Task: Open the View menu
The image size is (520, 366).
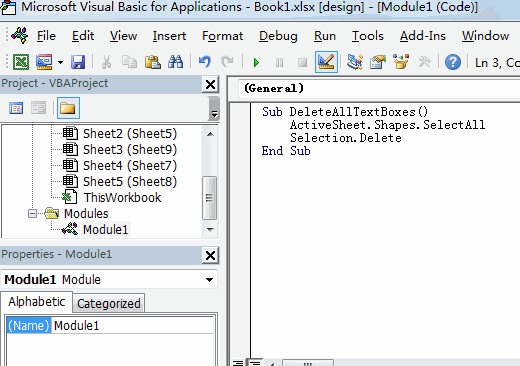Action: click(x=123, y=36)
